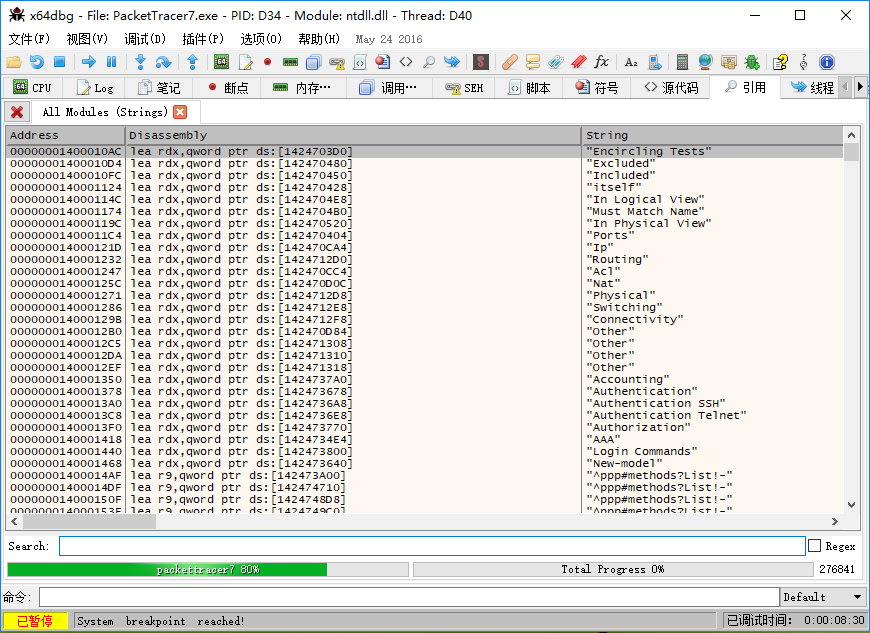Click the Step Into toolbar icon
The image size is (870, 633).
[140, 62]
